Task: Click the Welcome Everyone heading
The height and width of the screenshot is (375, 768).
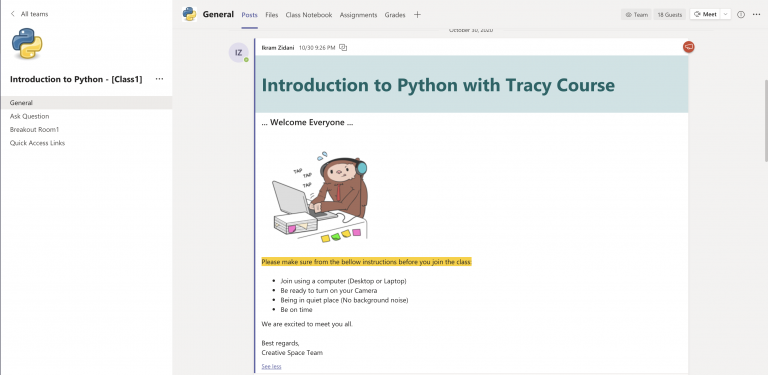Action: (307, 122)
